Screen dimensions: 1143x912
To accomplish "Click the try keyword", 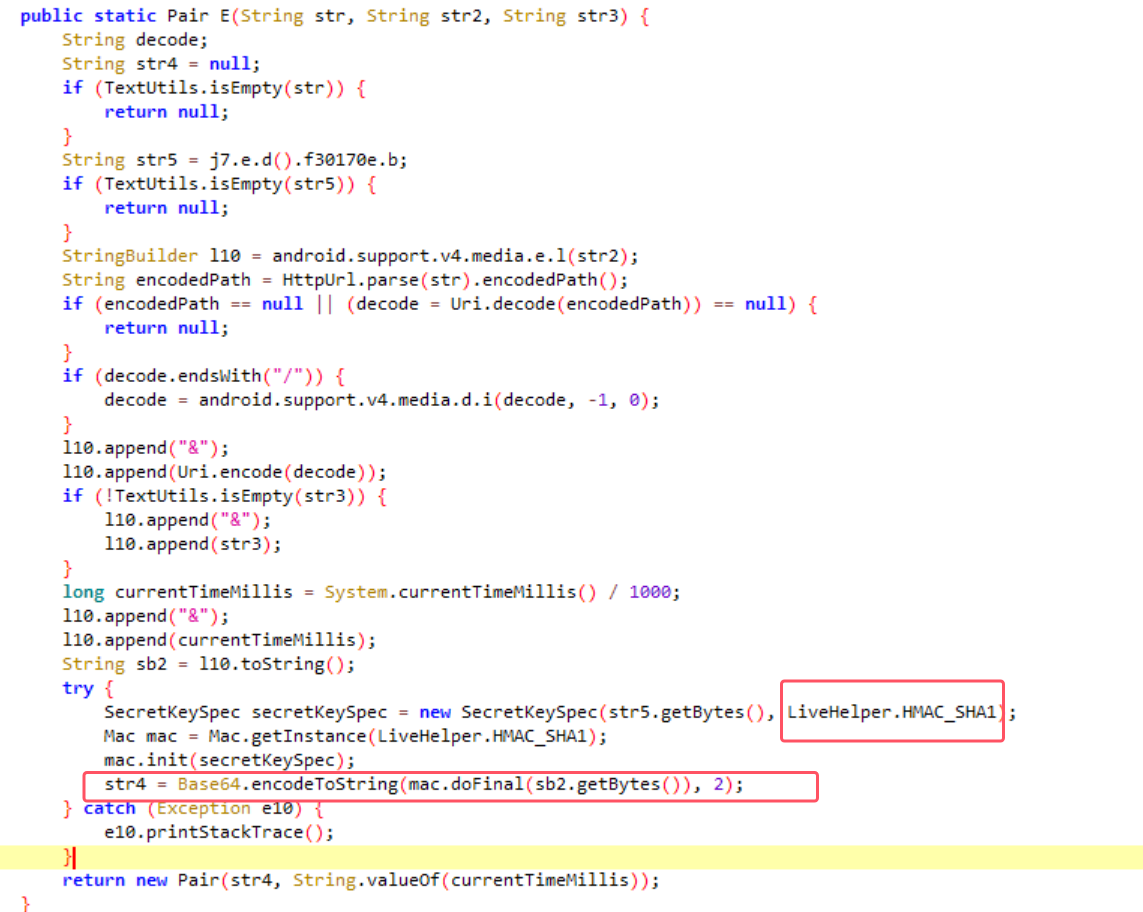I will coord(77,688).
